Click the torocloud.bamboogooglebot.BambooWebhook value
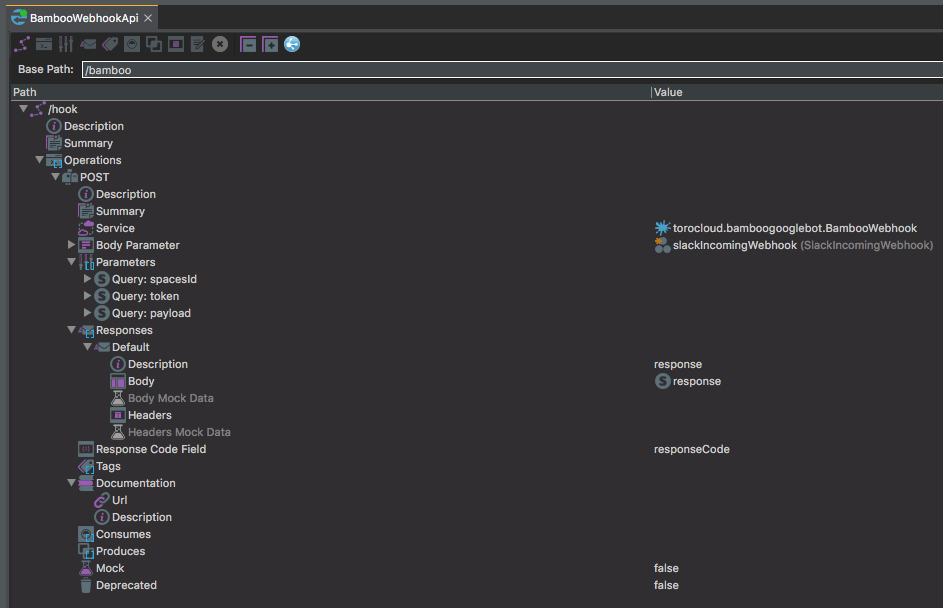 pos(794,229)
